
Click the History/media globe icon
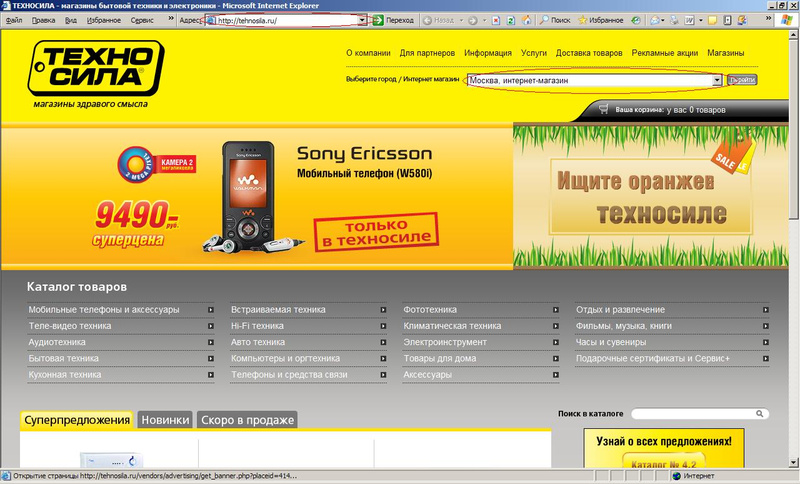click(x=636, y=20)
